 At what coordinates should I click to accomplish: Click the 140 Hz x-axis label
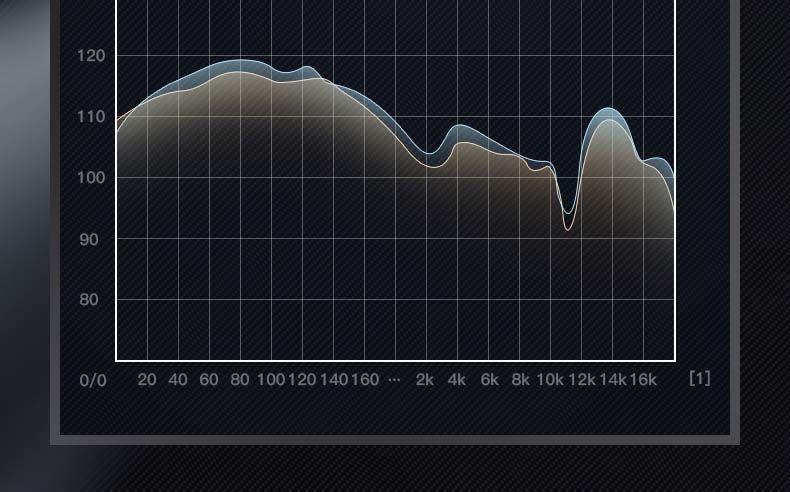click(334, 380)
